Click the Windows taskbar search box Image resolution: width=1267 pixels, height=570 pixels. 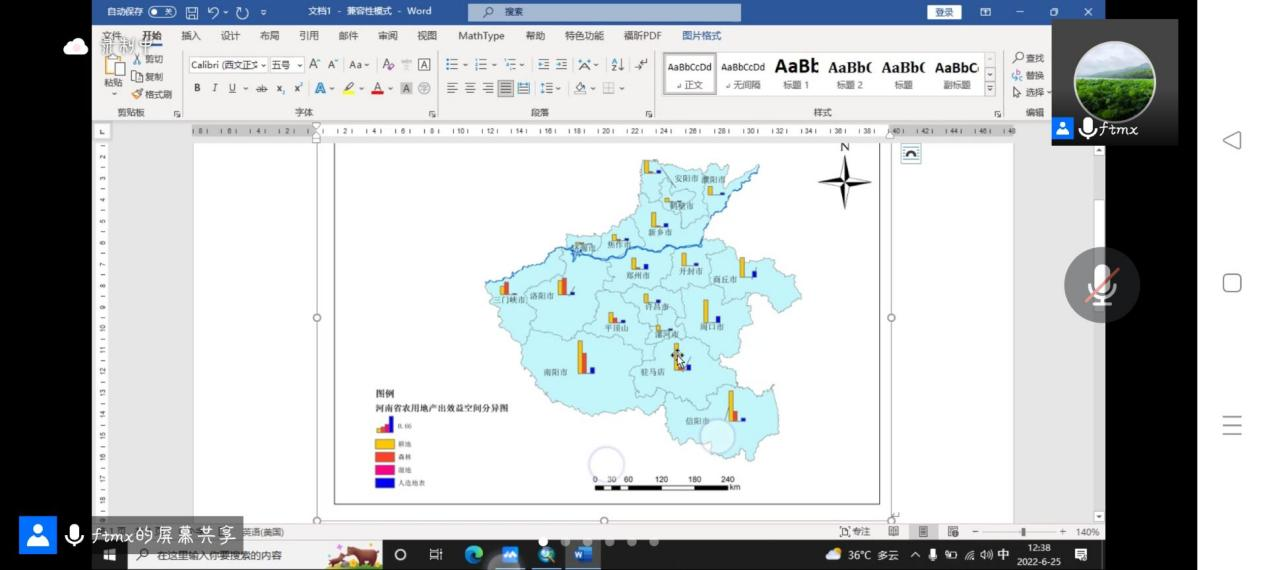point(220,555)
